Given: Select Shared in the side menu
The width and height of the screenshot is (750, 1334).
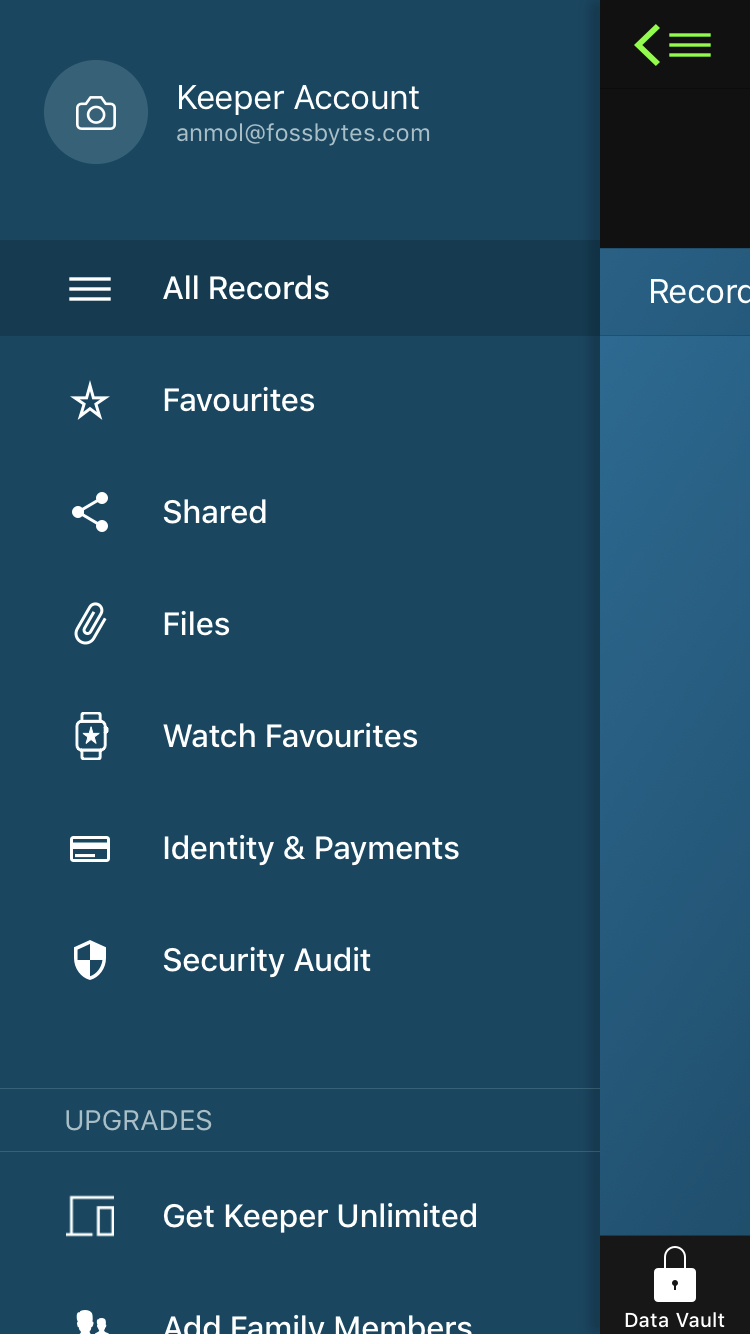Looking at the screenshot, I should [x=215, y=512].
